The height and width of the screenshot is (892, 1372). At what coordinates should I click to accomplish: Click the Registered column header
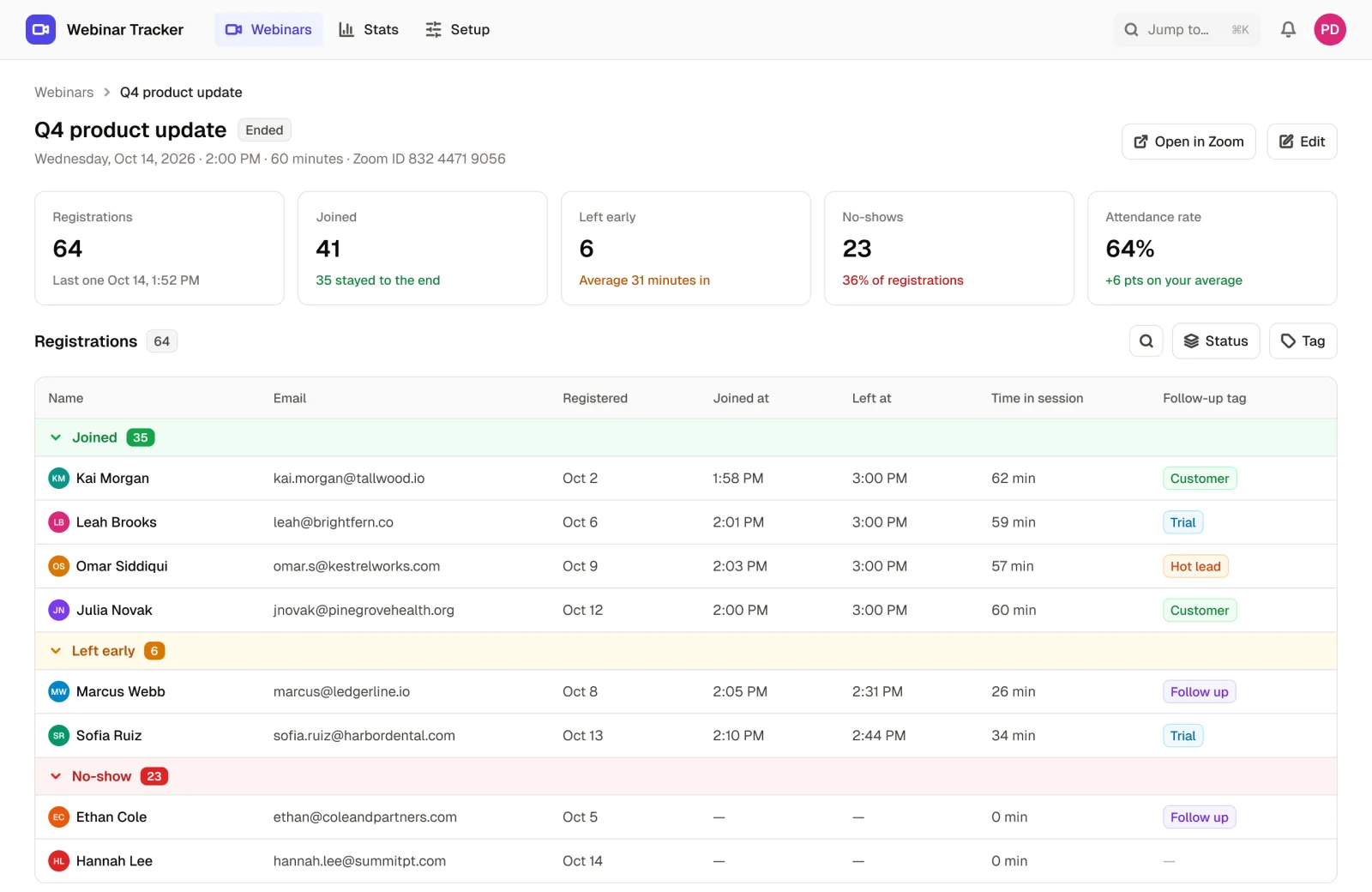point(595,398)
